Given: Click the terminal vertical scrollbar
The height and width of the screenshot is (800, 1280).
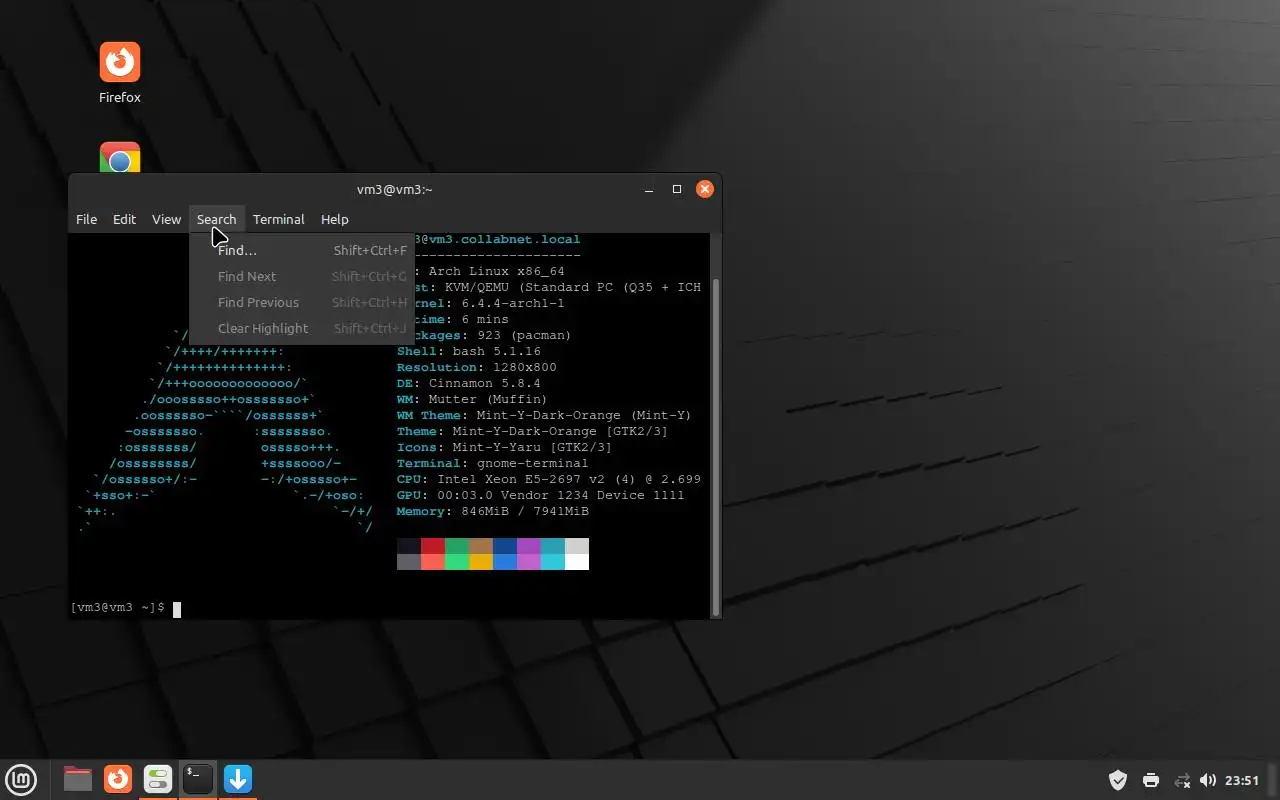Looking at the screenshot, I should tap(715, 447).
